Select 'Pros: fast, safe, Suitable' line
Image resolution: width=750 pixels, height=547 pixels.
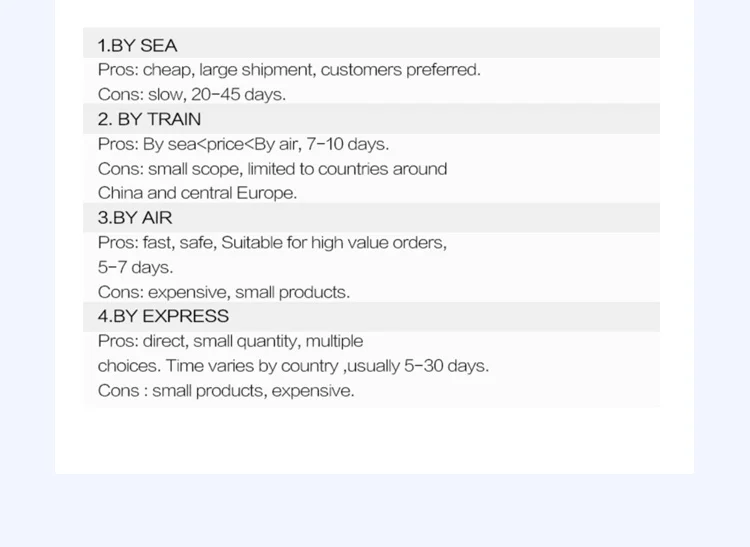[x=272, y=243]
